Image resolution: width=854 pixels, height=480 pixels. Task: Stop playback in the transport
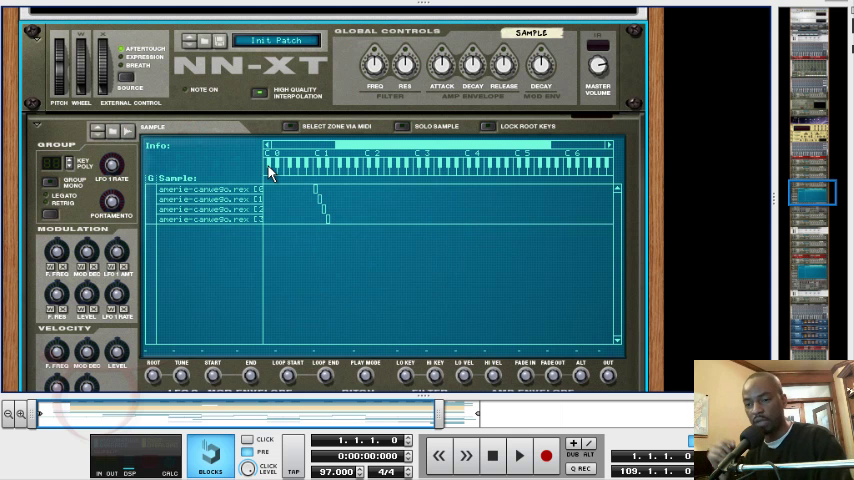tap(492, 456)
